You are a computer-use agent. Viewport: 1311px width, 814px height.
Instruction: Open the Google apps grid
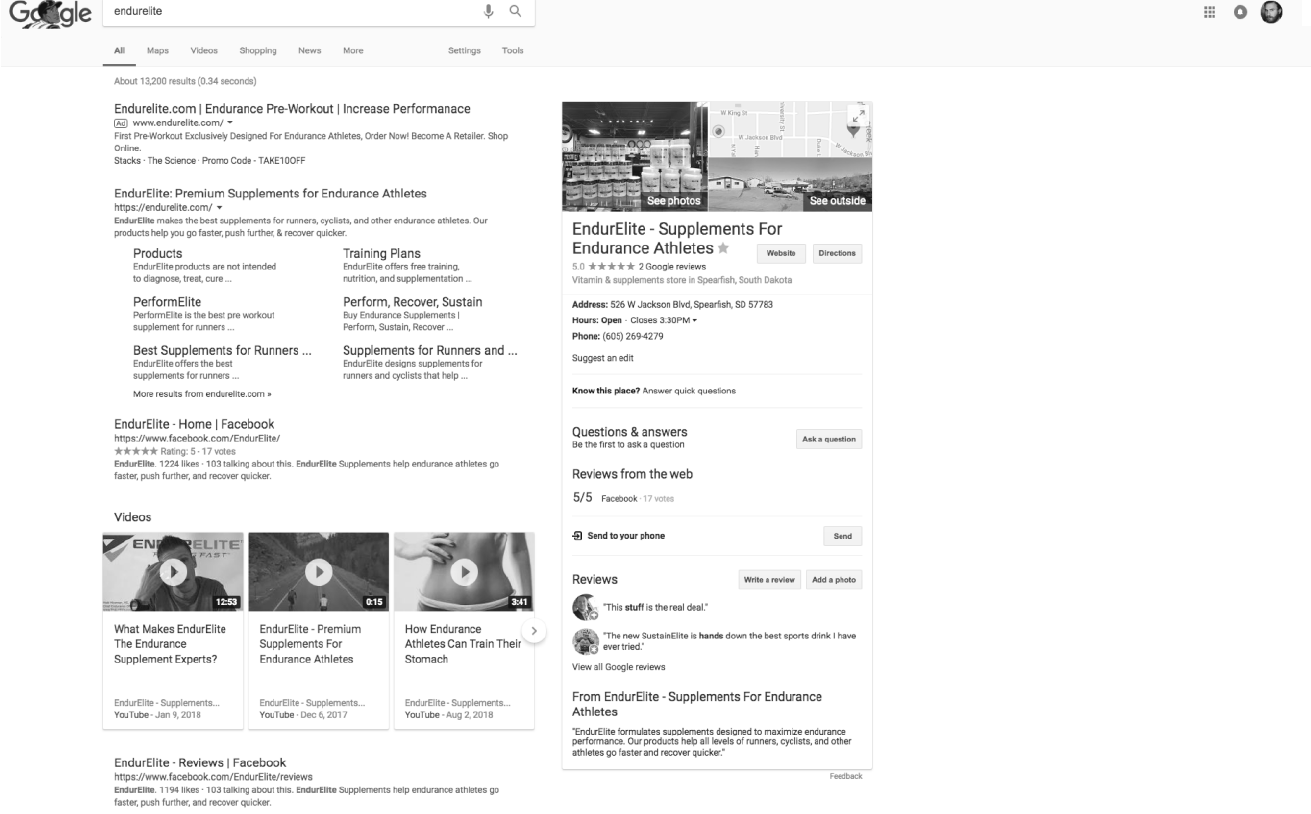pos(1210,12)
